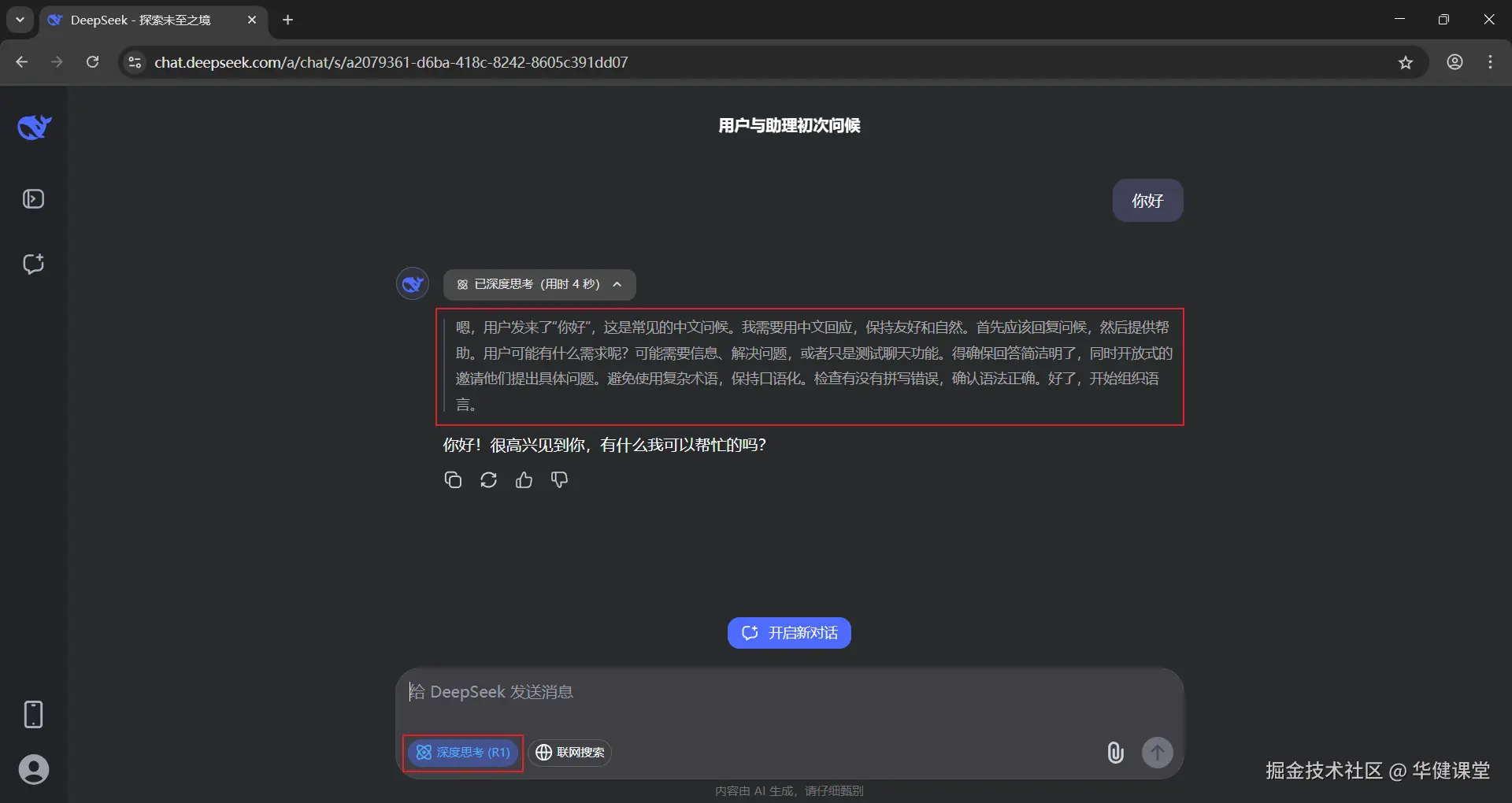1512x803 pixels.
Task: Open the user profile avatar in sidebar
Action: pyautogui.click(x=33, y=769)
